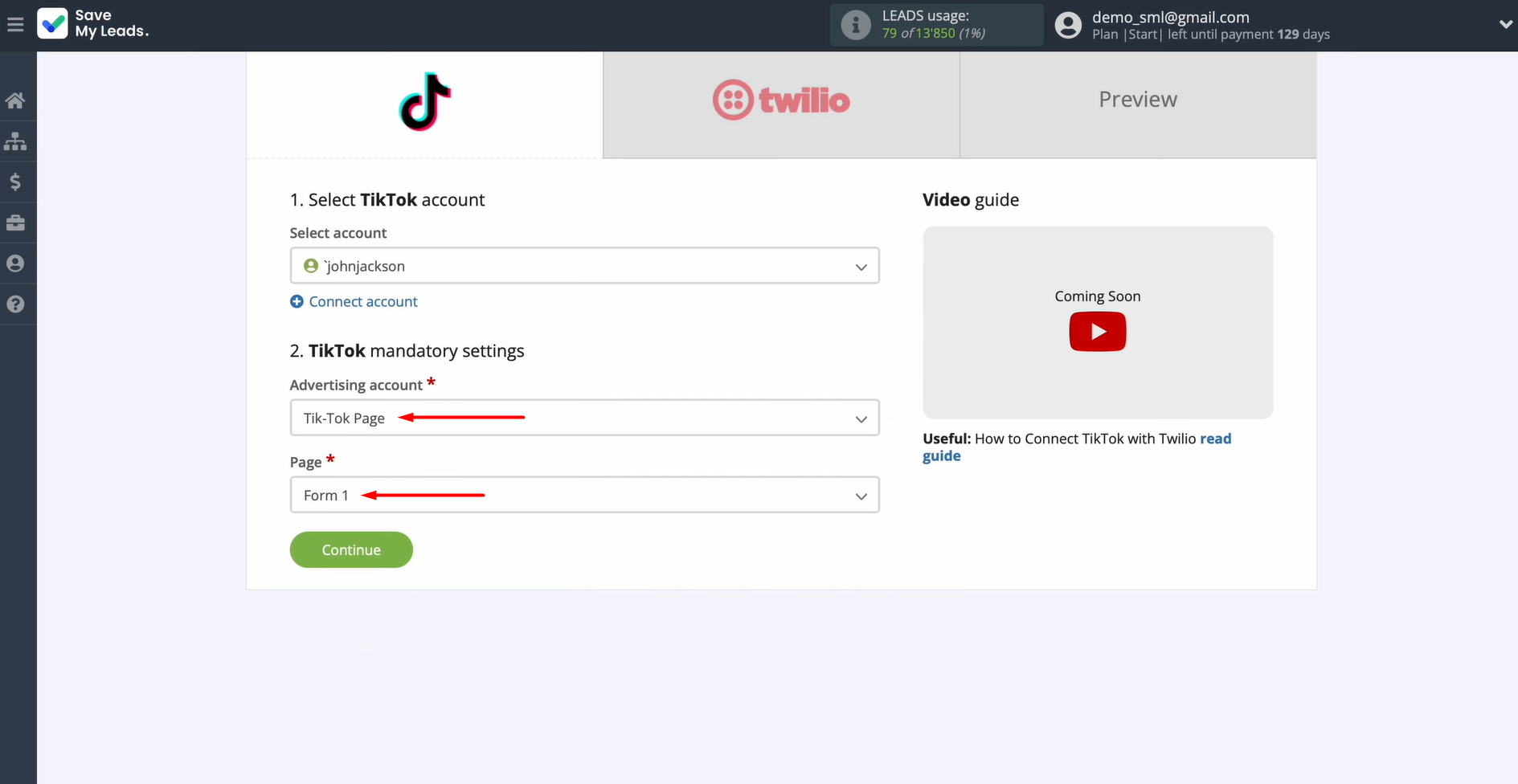Open help via the question mark icon
This screenshot has width=1518, height=784.
17,304
